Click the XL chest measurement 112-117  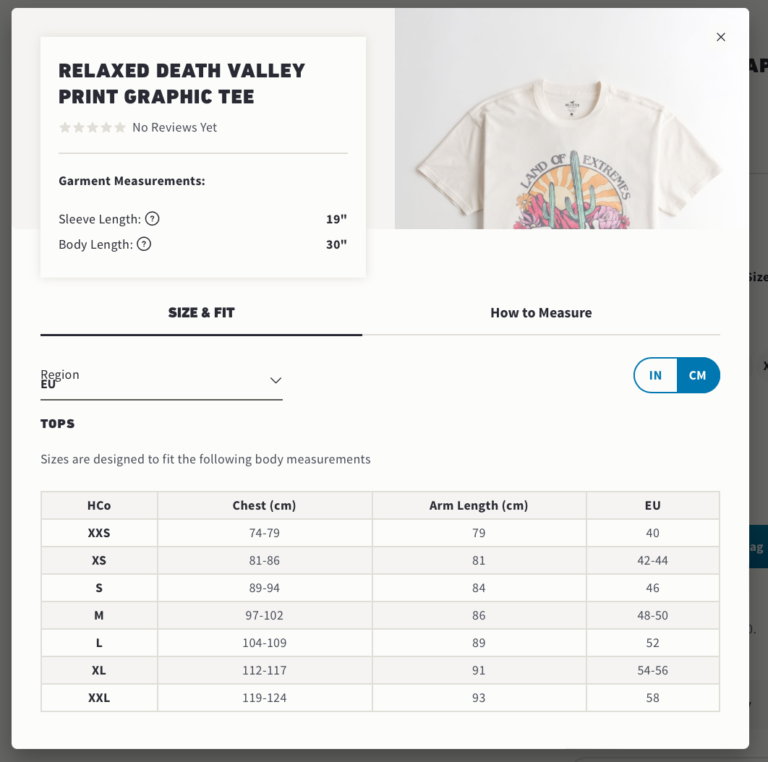264,670
